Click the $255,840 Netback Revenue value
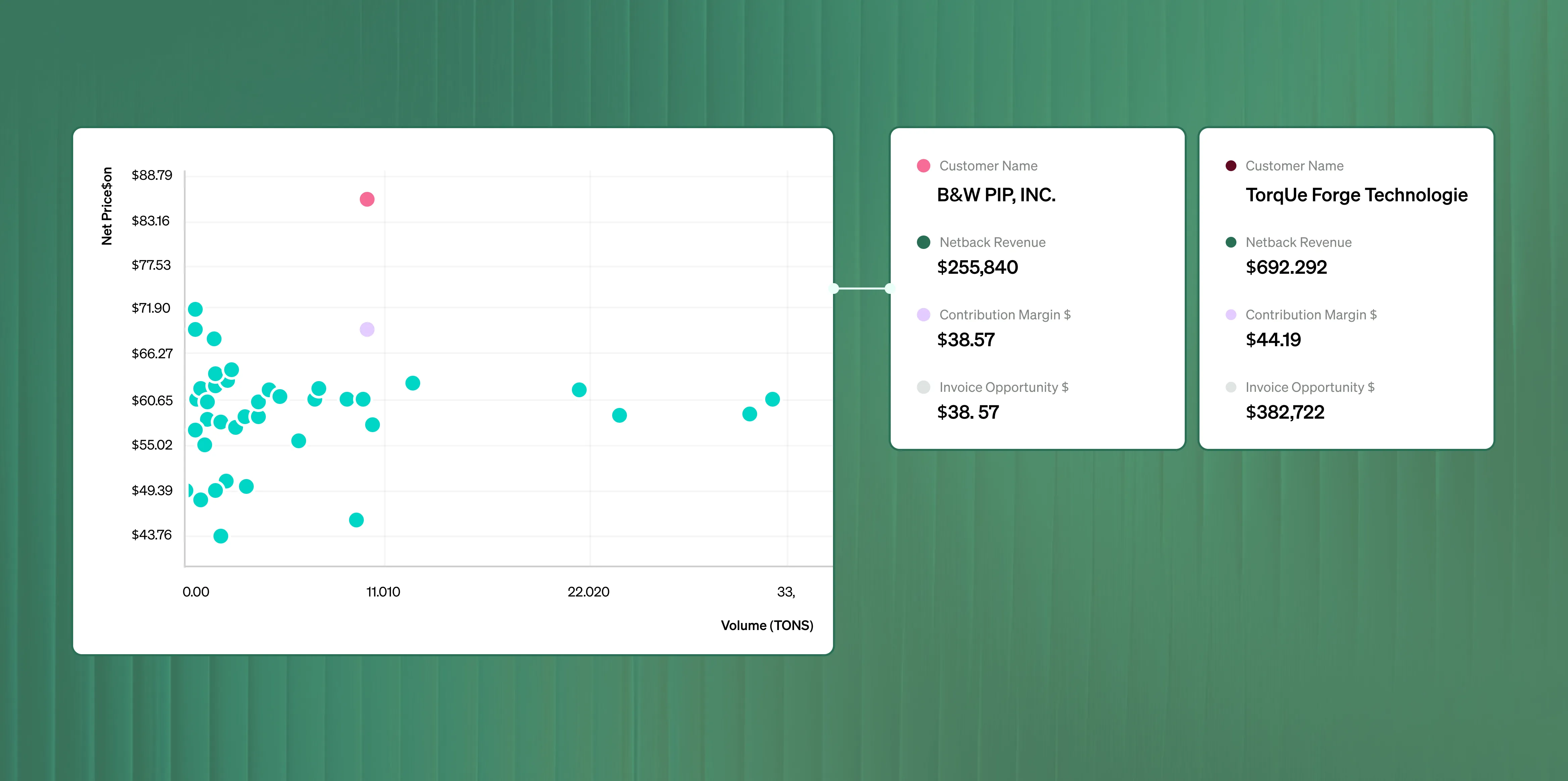Viewport: 1568px width, 781px height. (977, 268)
